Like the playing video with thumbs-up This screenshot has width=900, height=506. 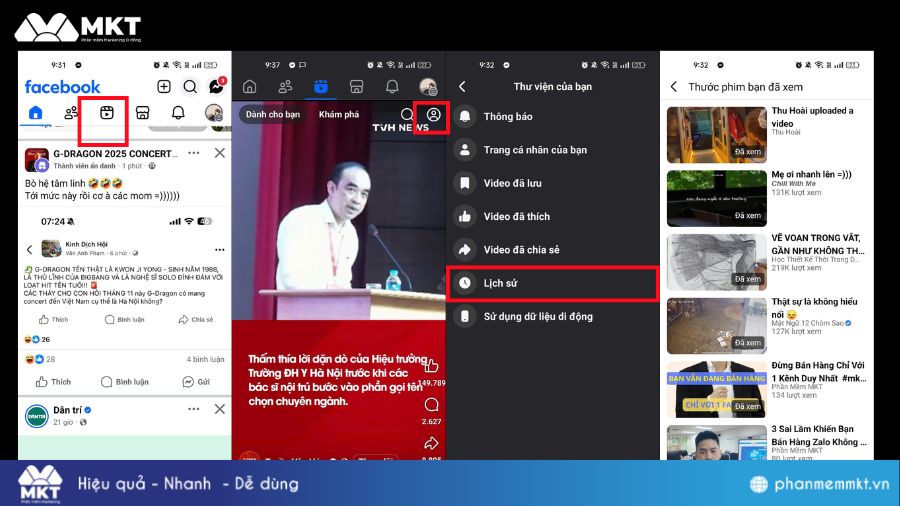click(x=431, y=365)
